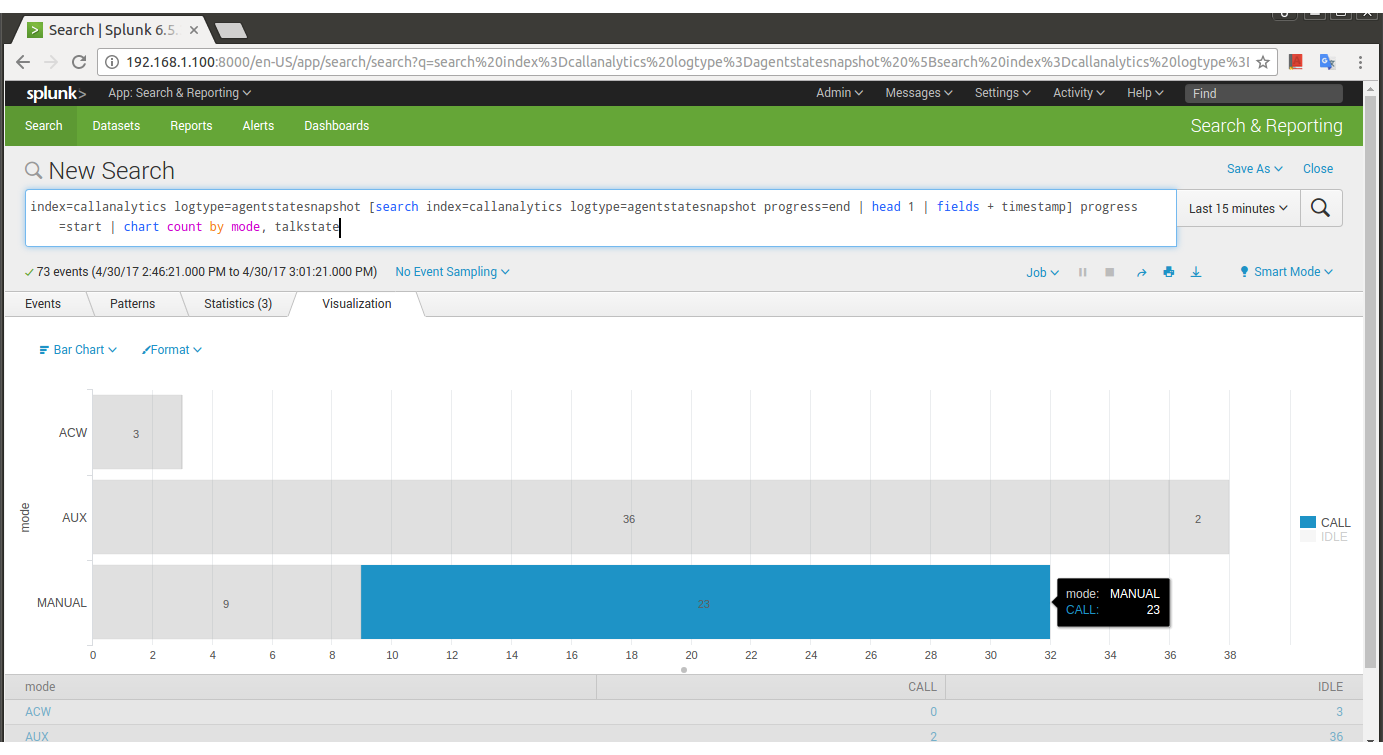This screenshot has width=1383, height=755.
Task: Bookmark this page with the star icon
Action: [1263, 62]
